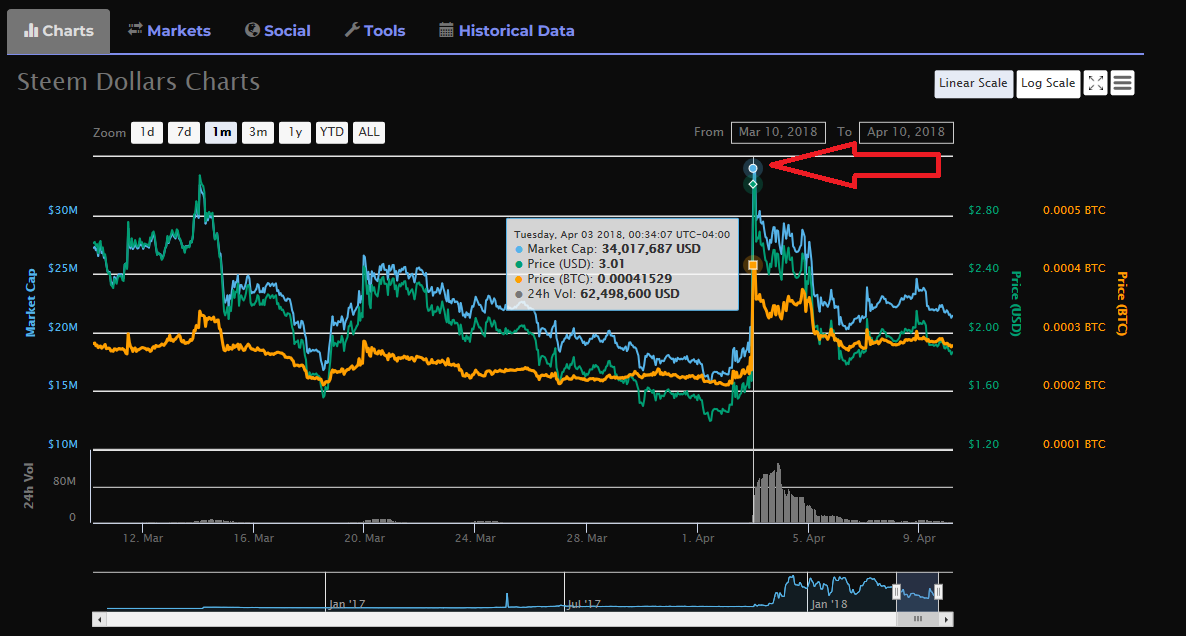Click the Charts tab bar-chart icon
Viewport: 1186px width, 636px height.
tap(31, 30)
